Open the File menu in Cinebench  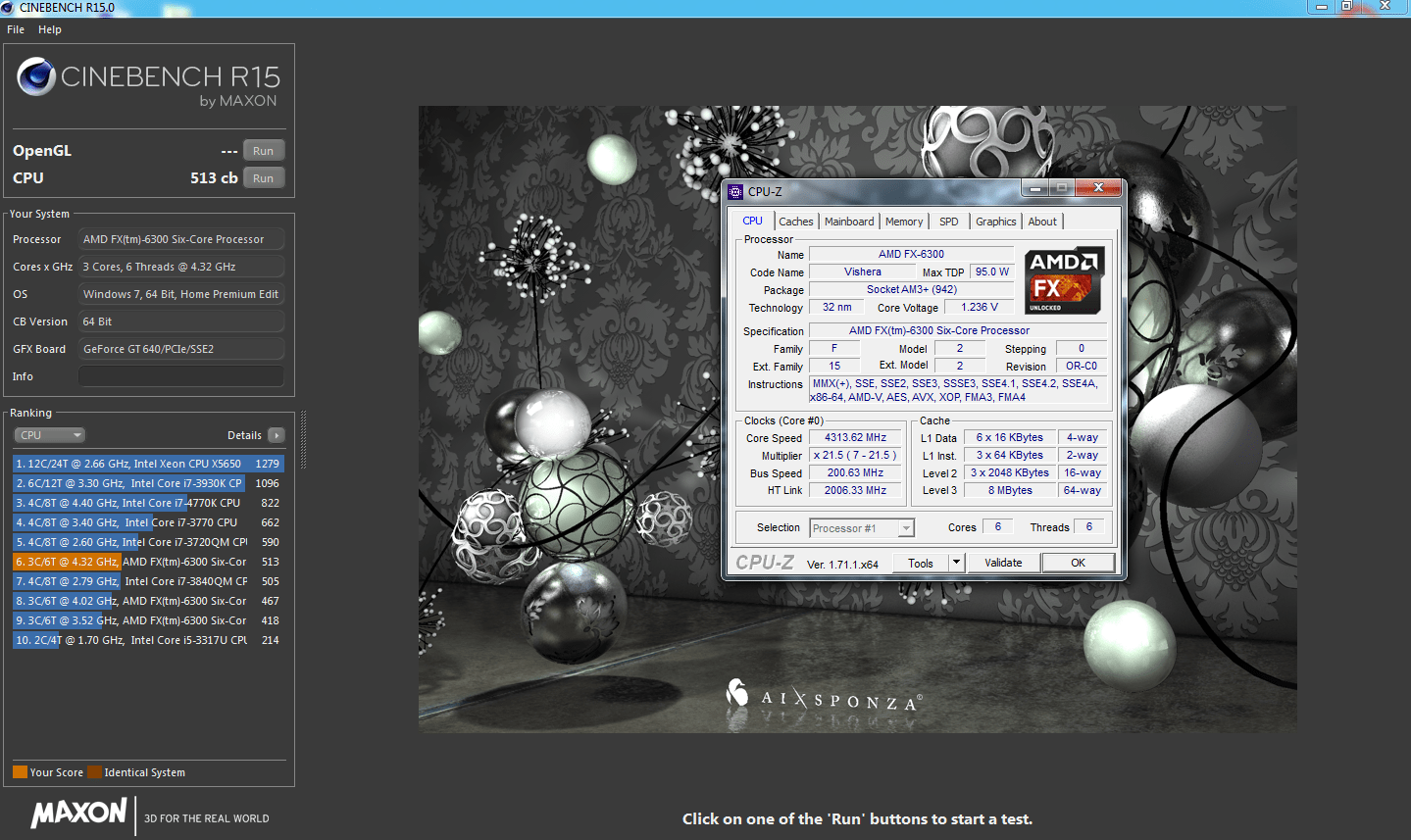[16, 29]
